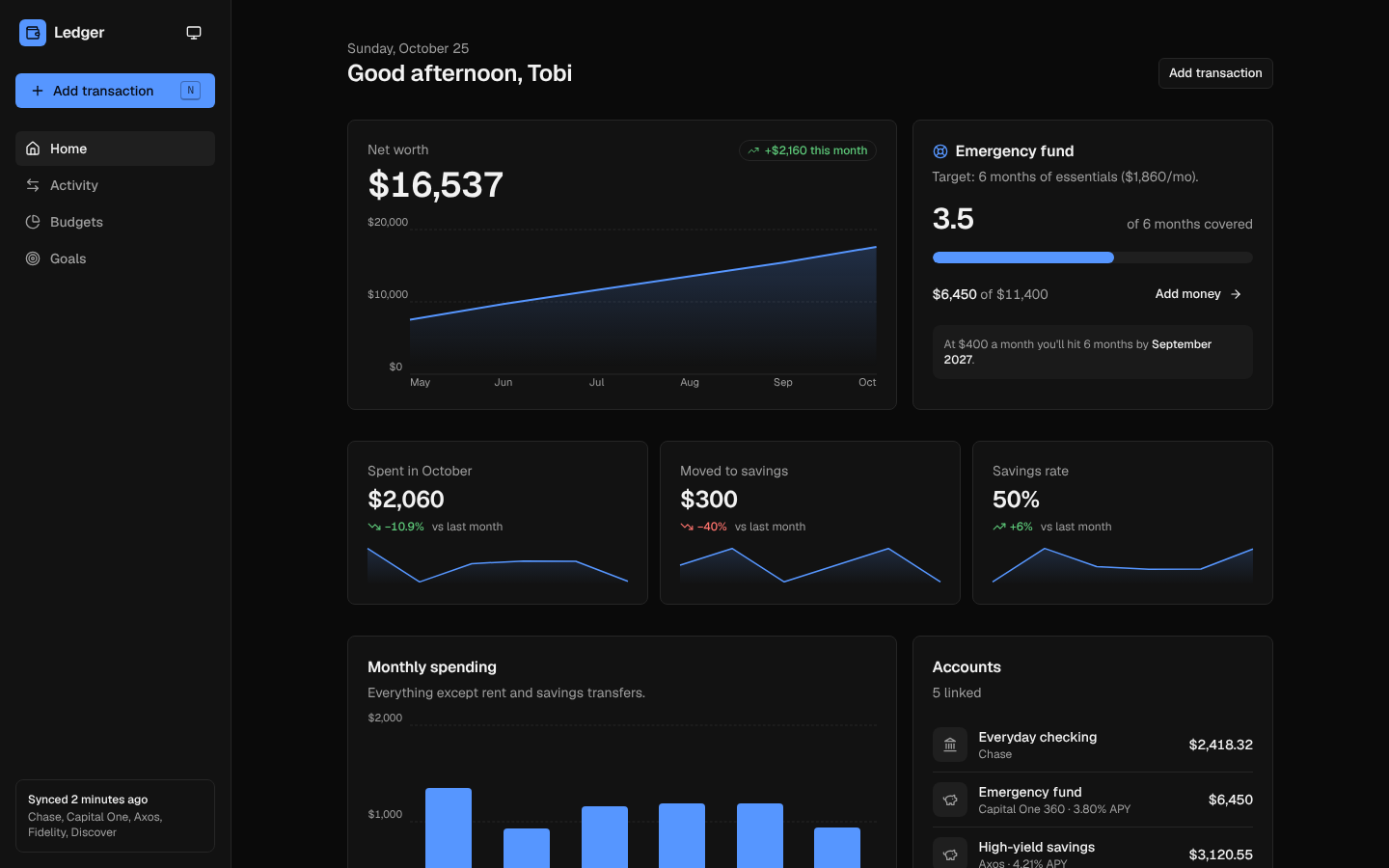Open the Spent in October card
Image resolution: width=1389 pixels, height=868 pixels.
point(498,523)
